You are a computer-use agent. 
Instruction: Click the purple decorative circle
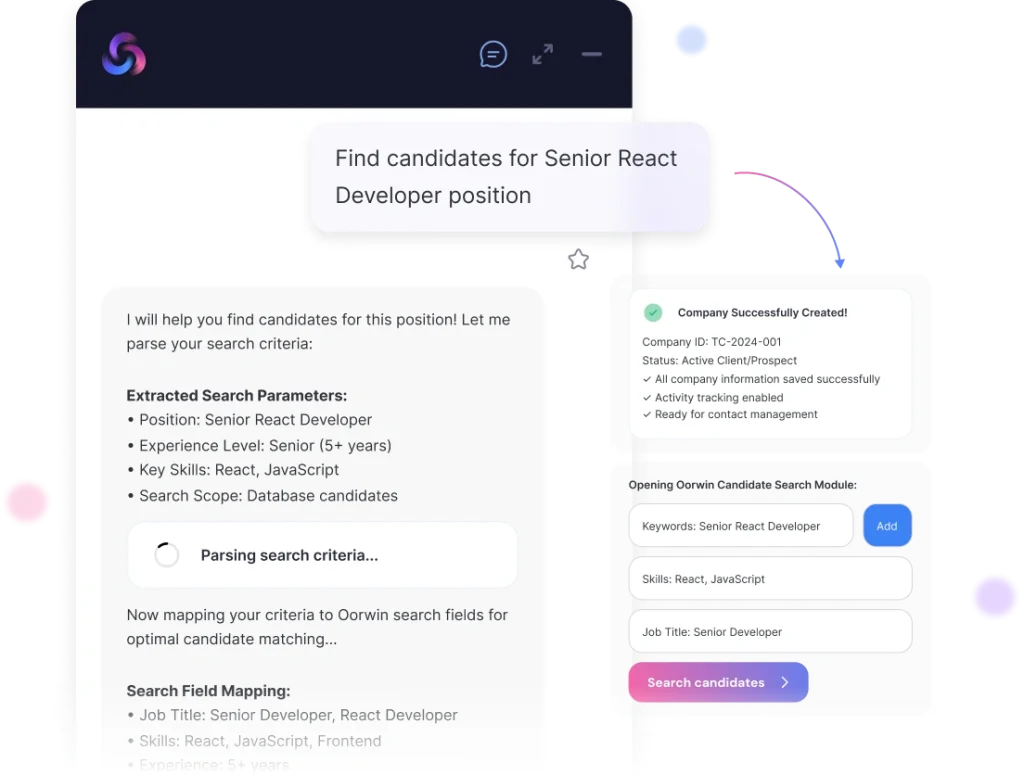994,597
